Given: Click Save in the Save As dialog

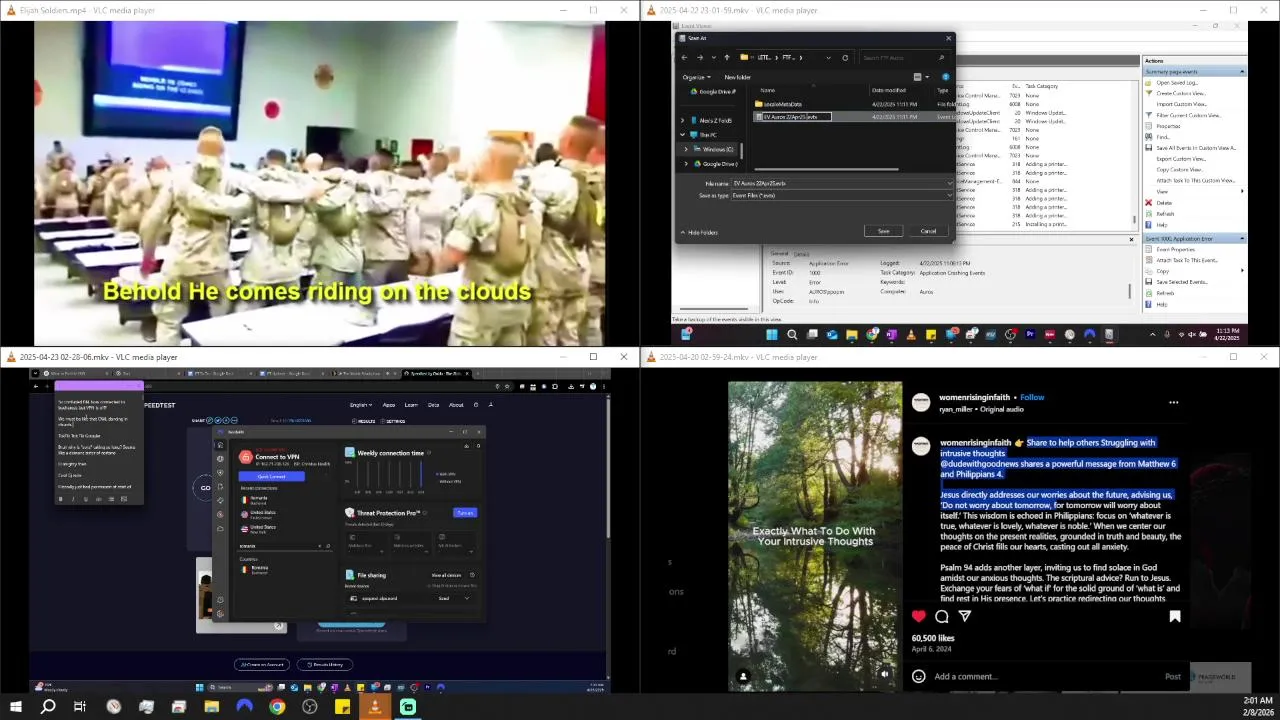Looking at the screenshot, I should (883, 231).
